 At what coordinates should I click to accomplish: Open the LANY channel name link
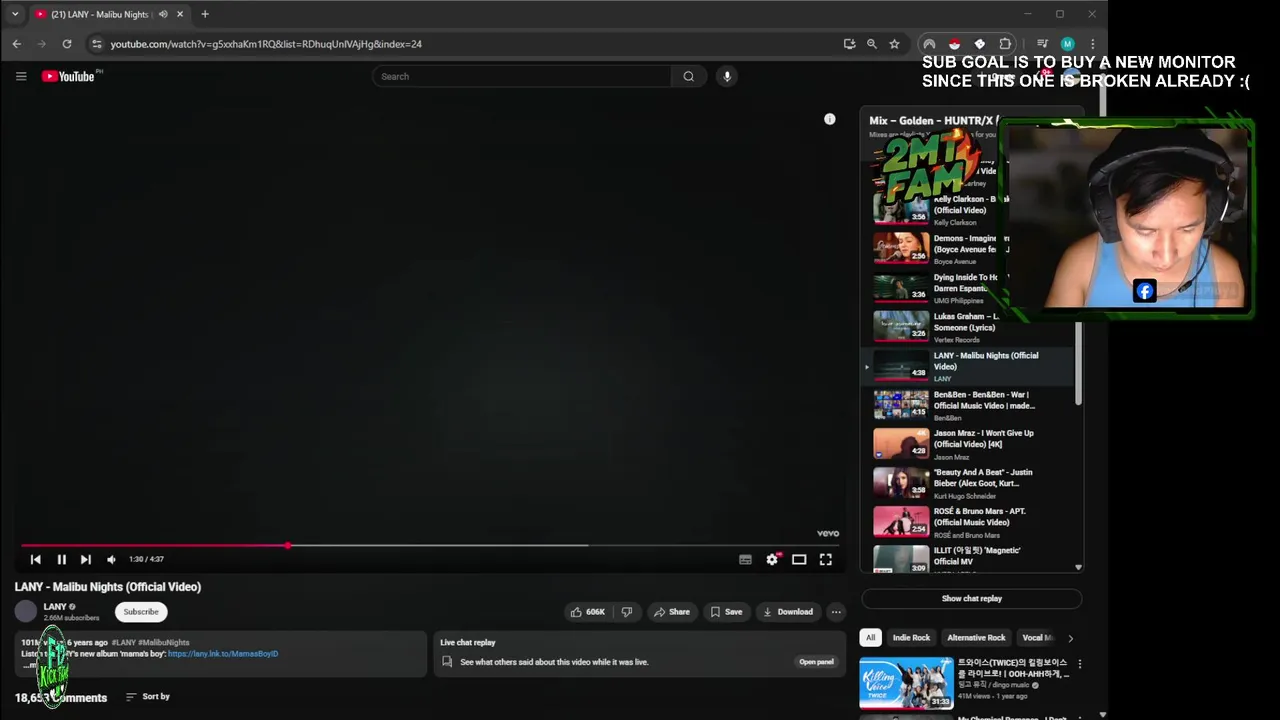55,606
